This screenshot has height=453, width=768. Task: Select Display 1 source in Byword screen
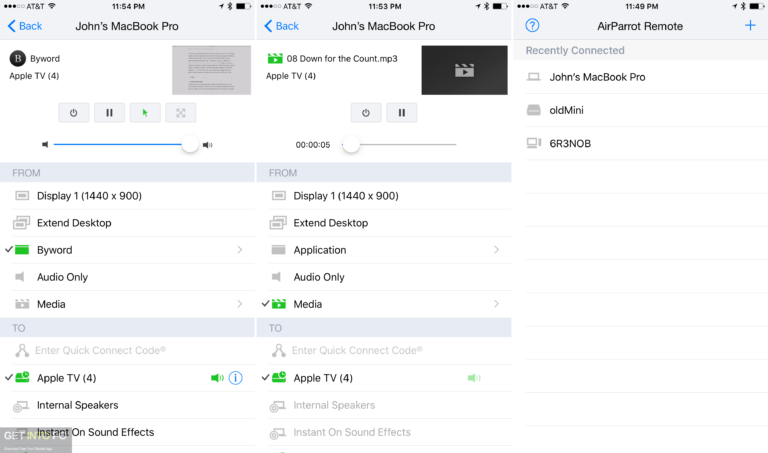click(127, 196)
